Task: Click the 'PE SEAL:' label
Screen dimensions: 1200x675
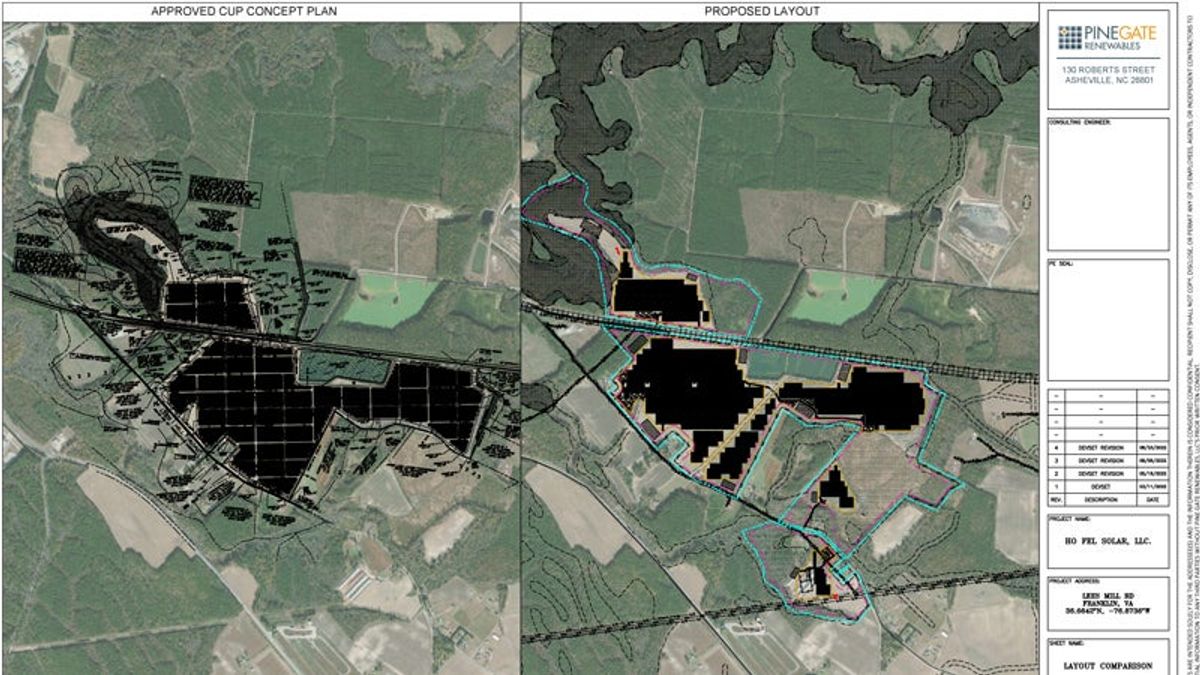Action: (1060, 264)
